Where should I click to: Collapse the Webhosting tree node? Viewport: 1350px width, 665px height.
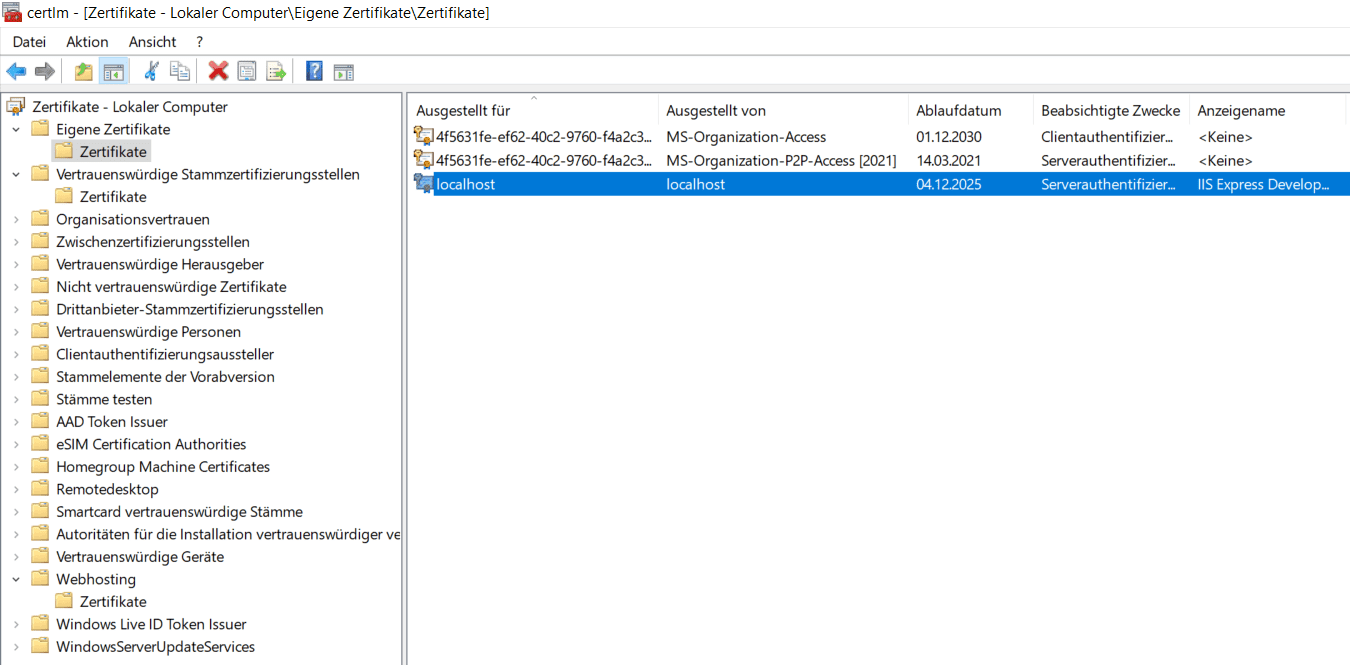[x=16, y=580]
